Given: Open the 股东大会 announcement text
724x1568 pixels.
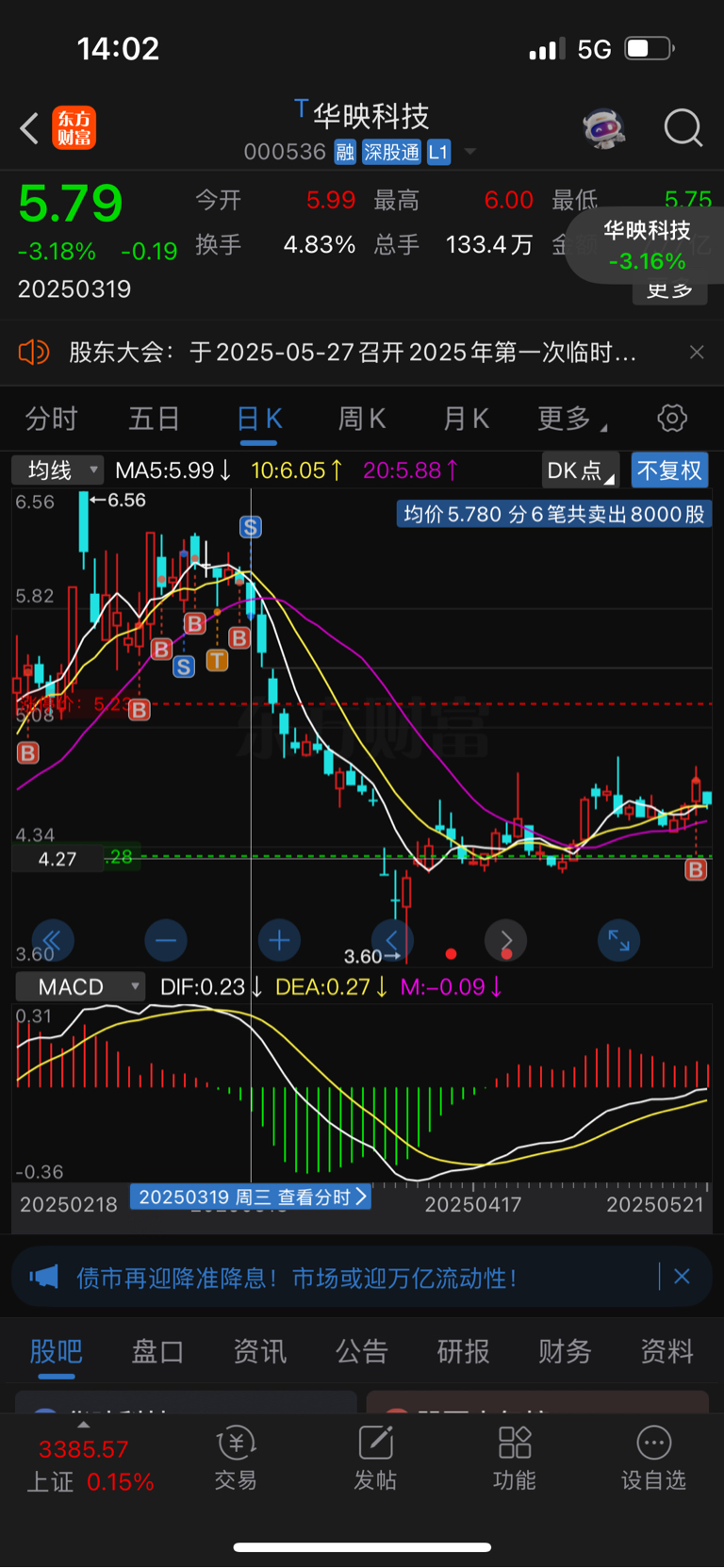Looking at the screenshot, I should (353, 353).
